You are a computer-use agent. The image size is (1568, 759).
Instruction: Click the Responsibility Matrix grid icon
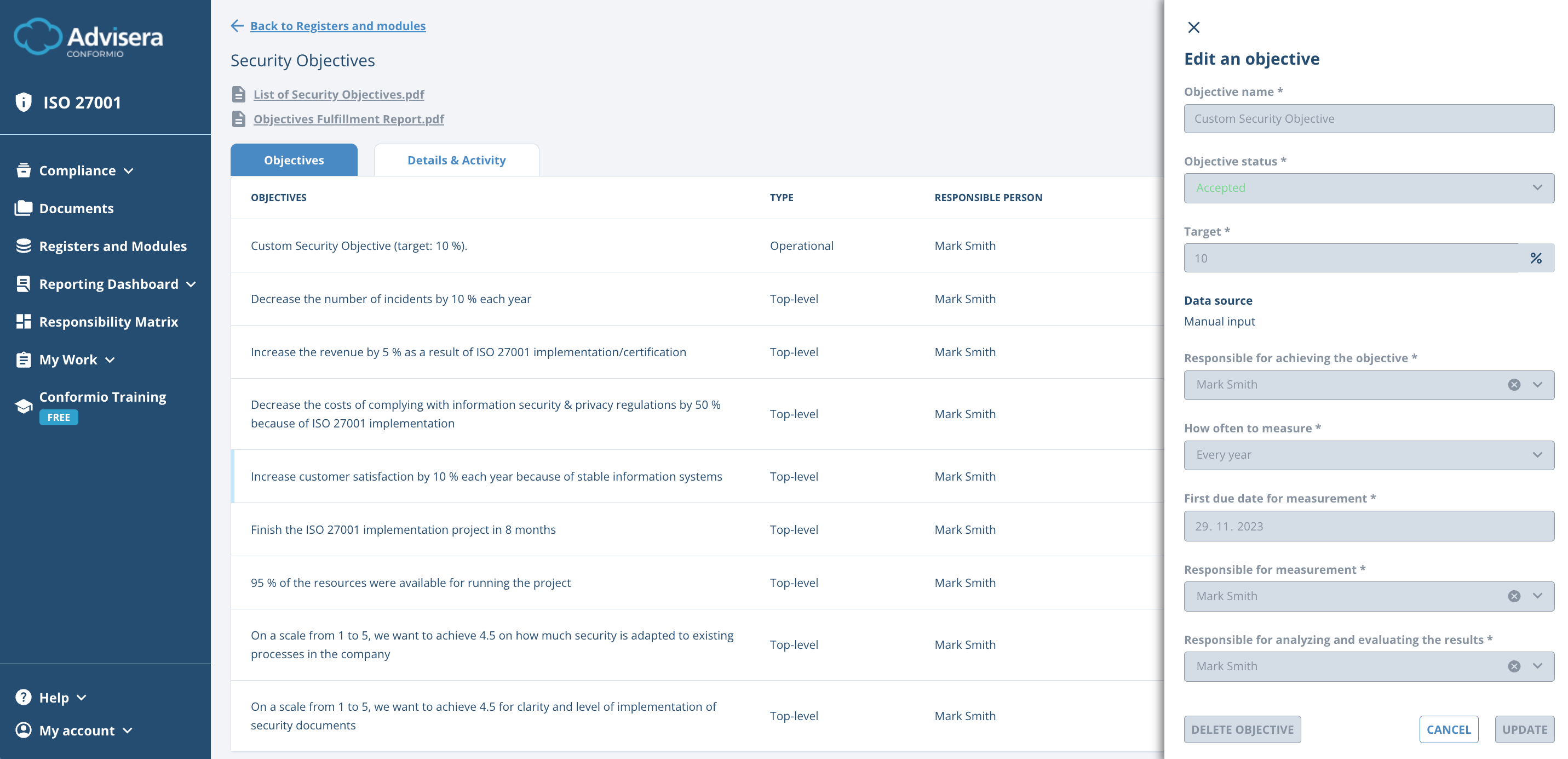[x=23, y=321]
